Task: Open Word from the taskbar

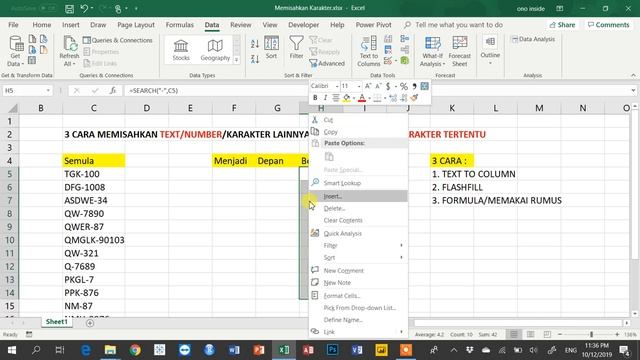Action: (234, 350)
